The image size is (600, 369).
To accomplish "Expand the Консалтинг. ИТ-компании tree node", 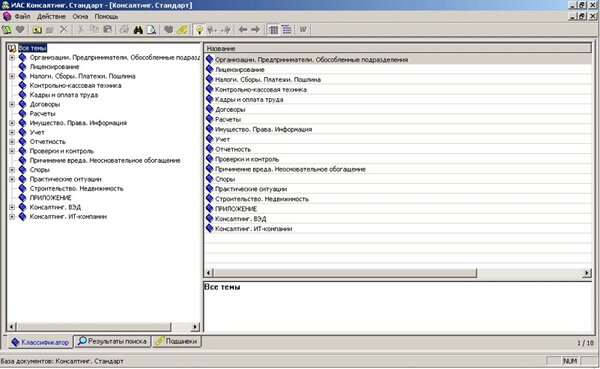I will tap(12, 217).
